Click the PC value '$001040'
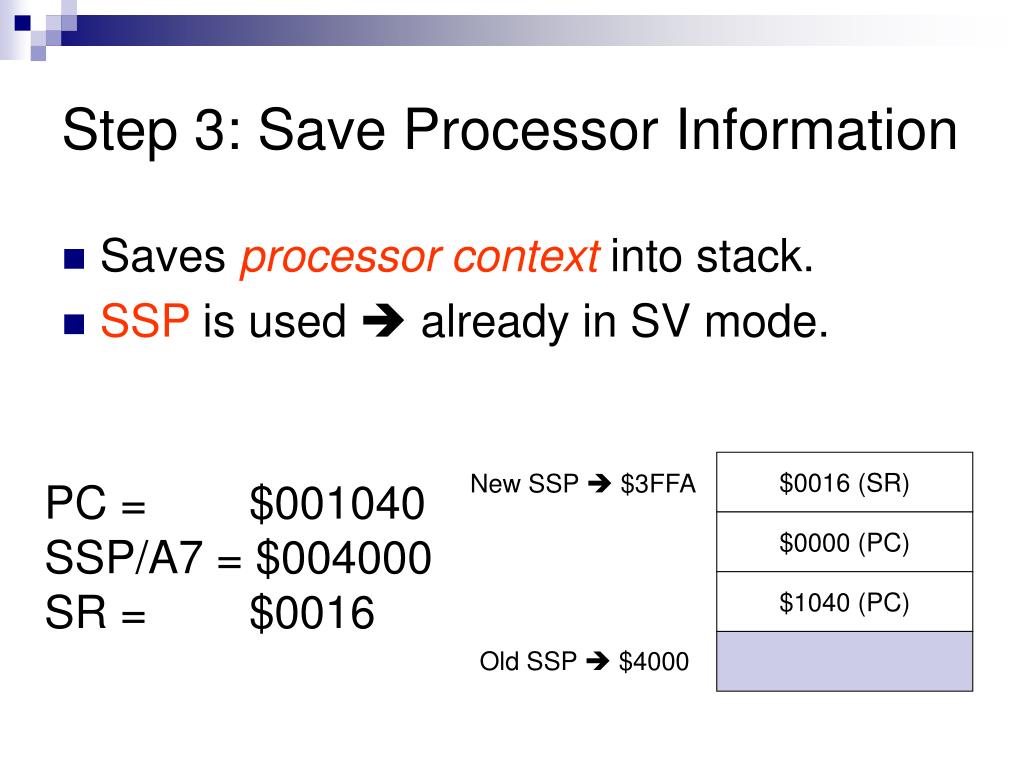This screenshot has height=768, width=1024. point(337,504)
